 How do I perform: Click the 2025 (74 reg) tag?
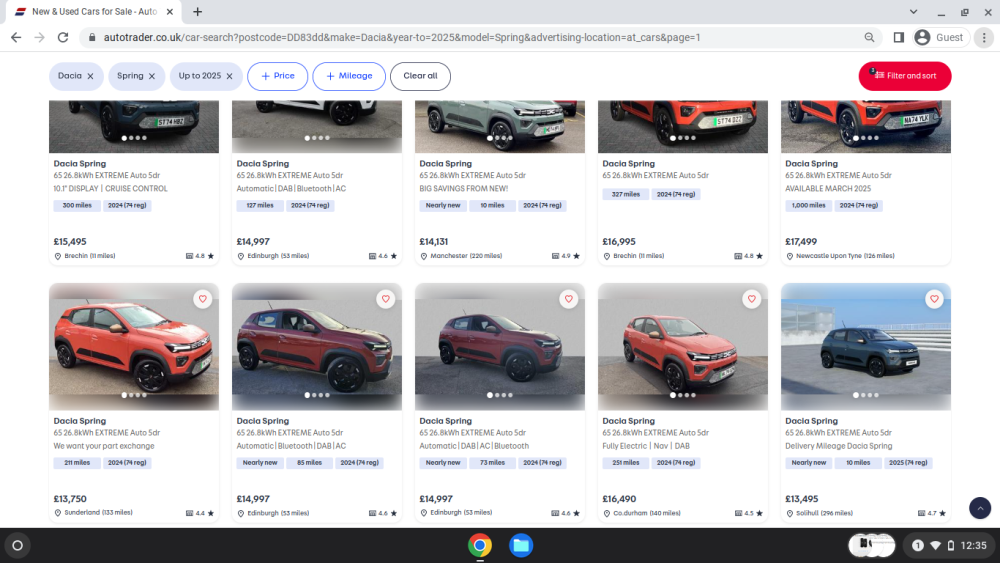[x=908, y=463]
